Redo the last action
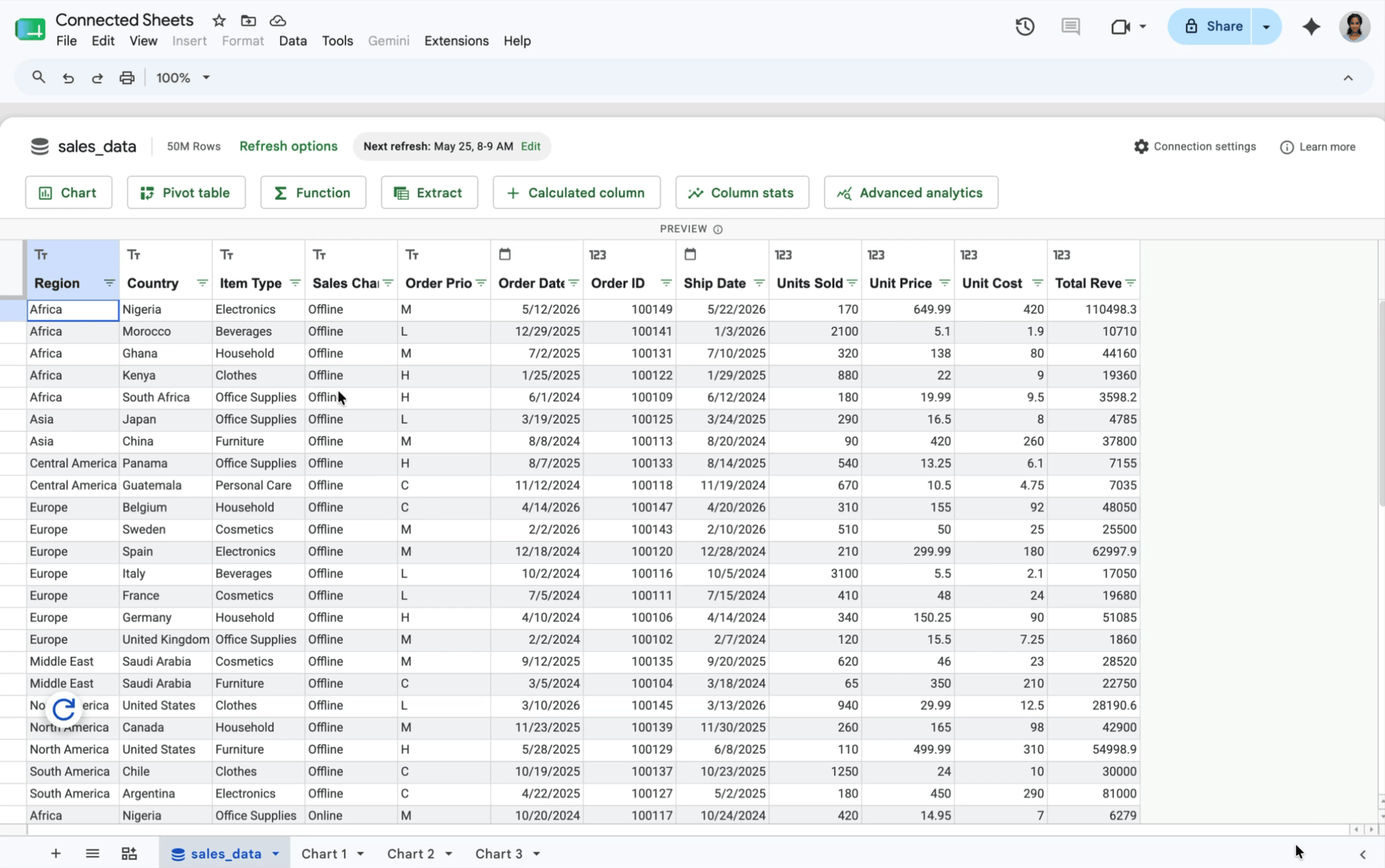The height and width of the screenshot is (868, 1385). click(x=97, y=78)
